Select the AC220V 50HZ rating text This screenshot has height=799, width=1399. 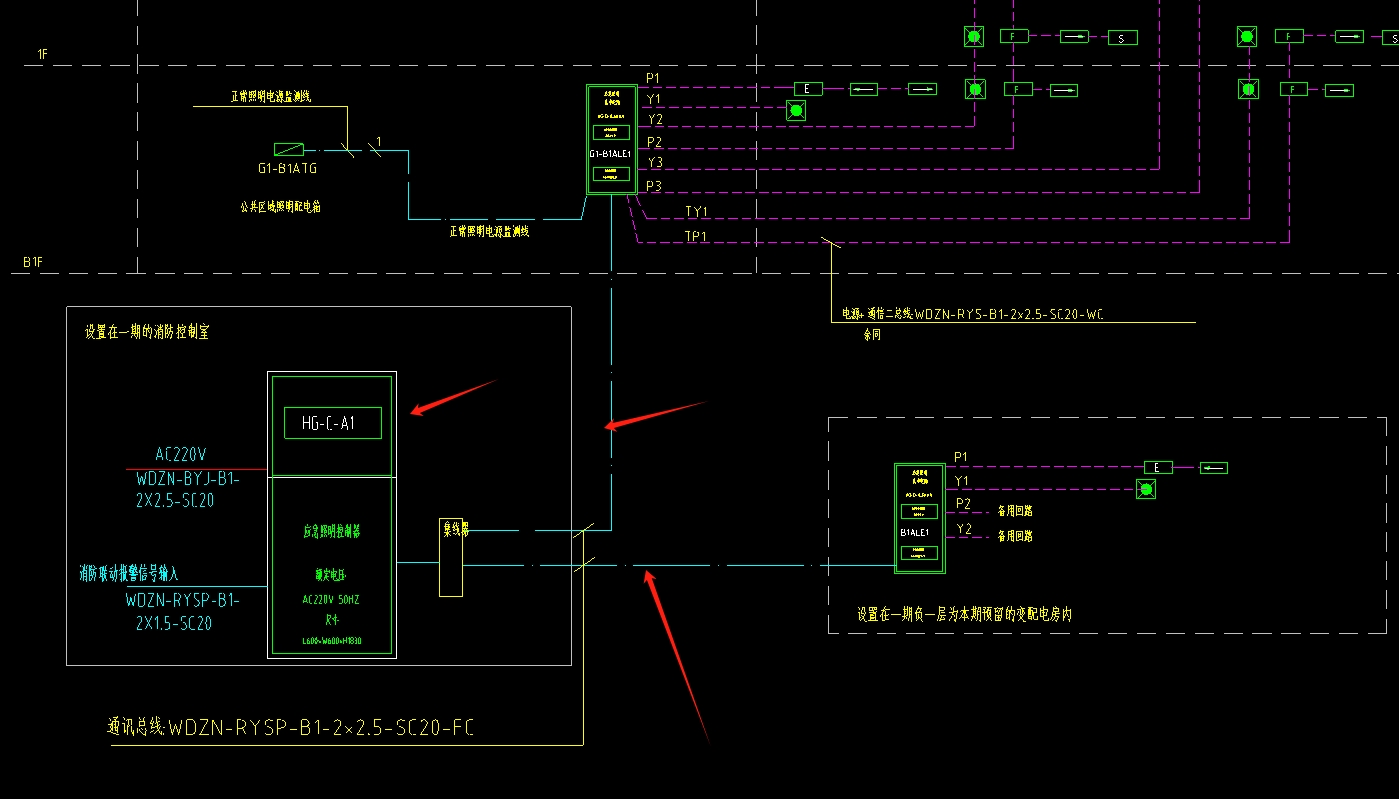click(332, 601)
